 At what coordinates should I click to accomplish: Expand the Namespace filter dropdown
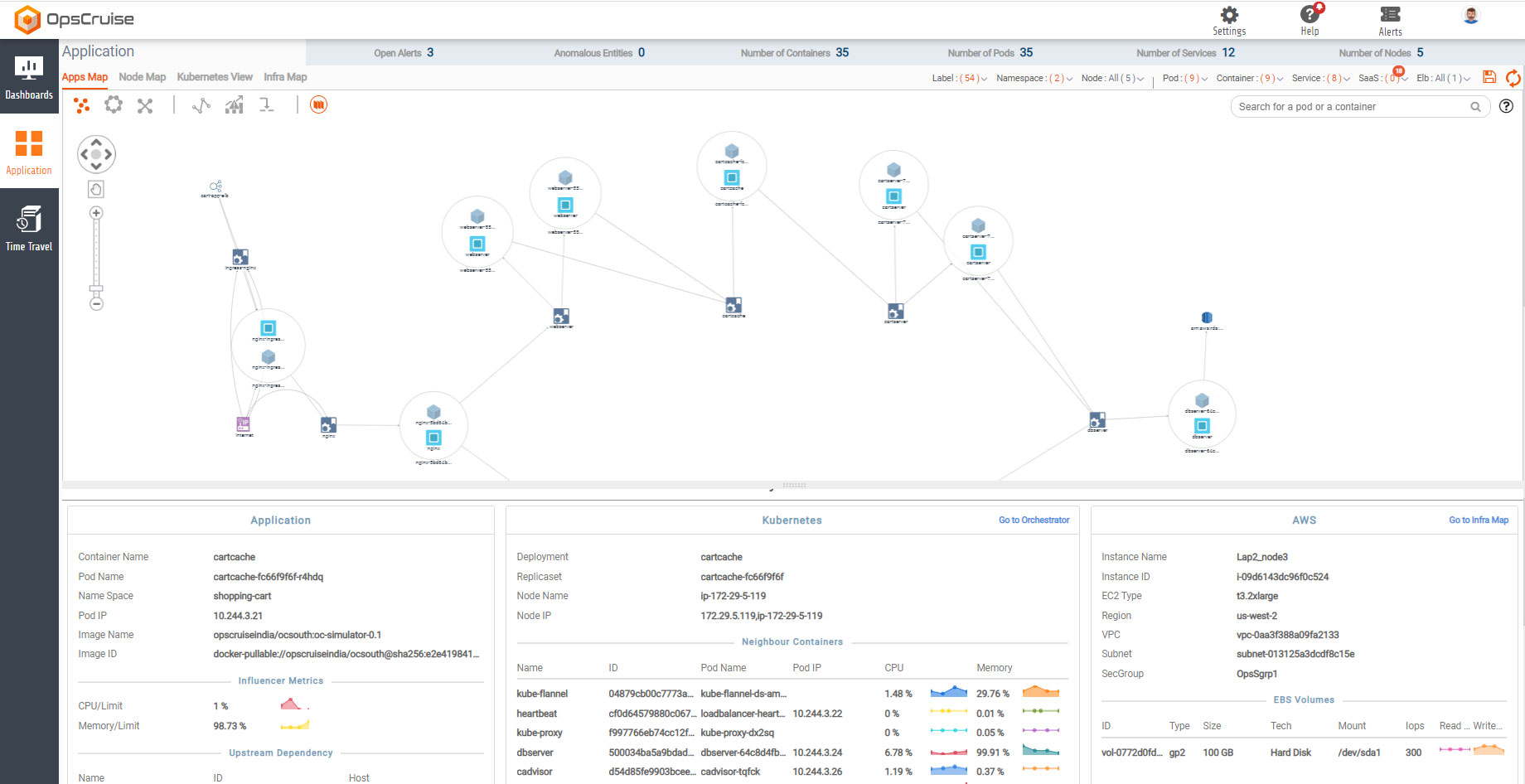[1034, 79]
